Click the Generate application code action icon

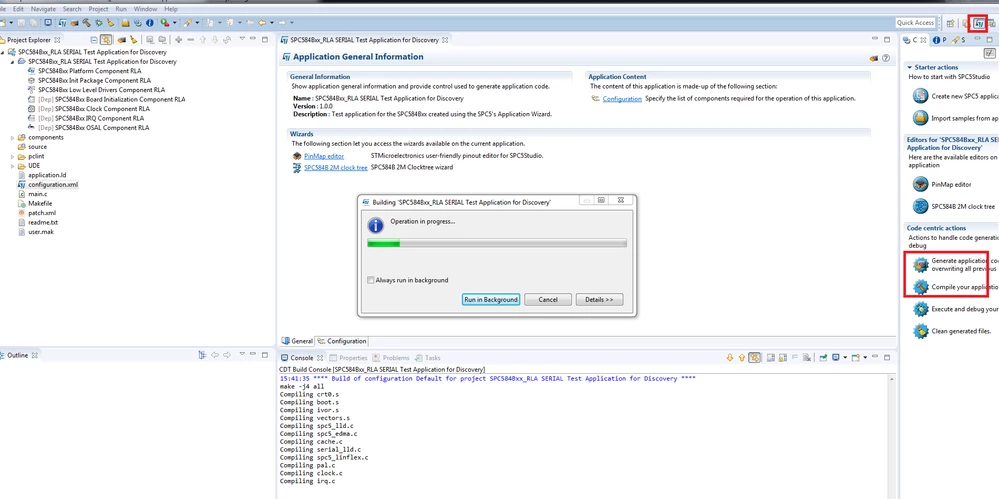(920, 264)
